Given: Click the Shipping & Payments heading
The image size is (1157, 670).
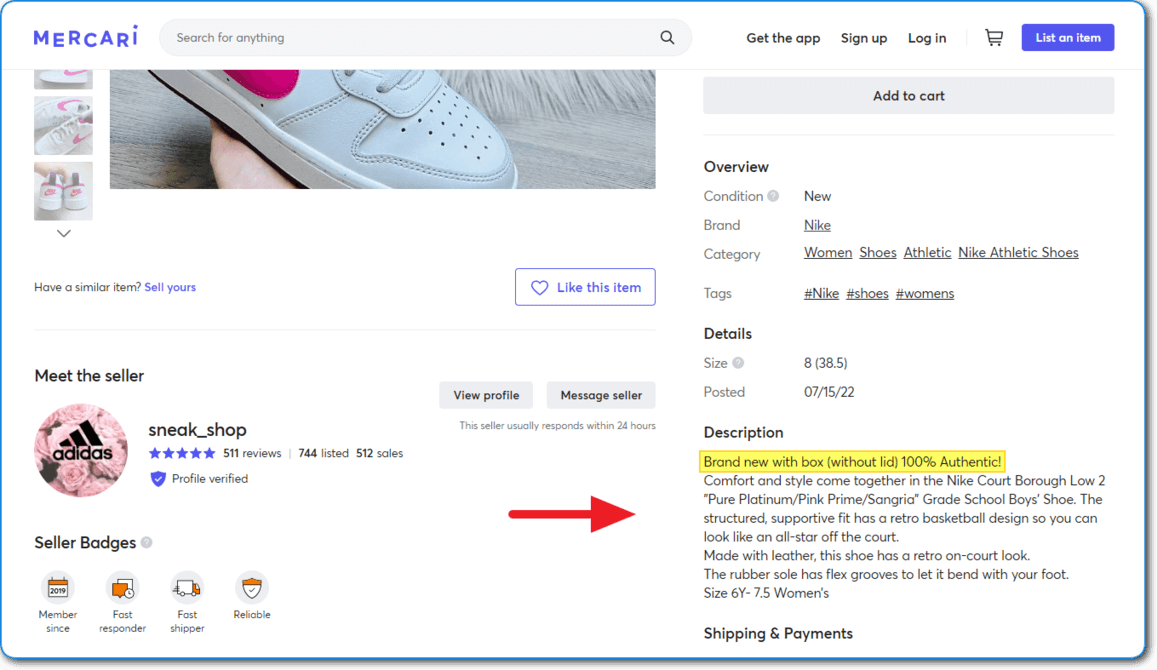Looking at the screenshot, I should coord(778,634).
